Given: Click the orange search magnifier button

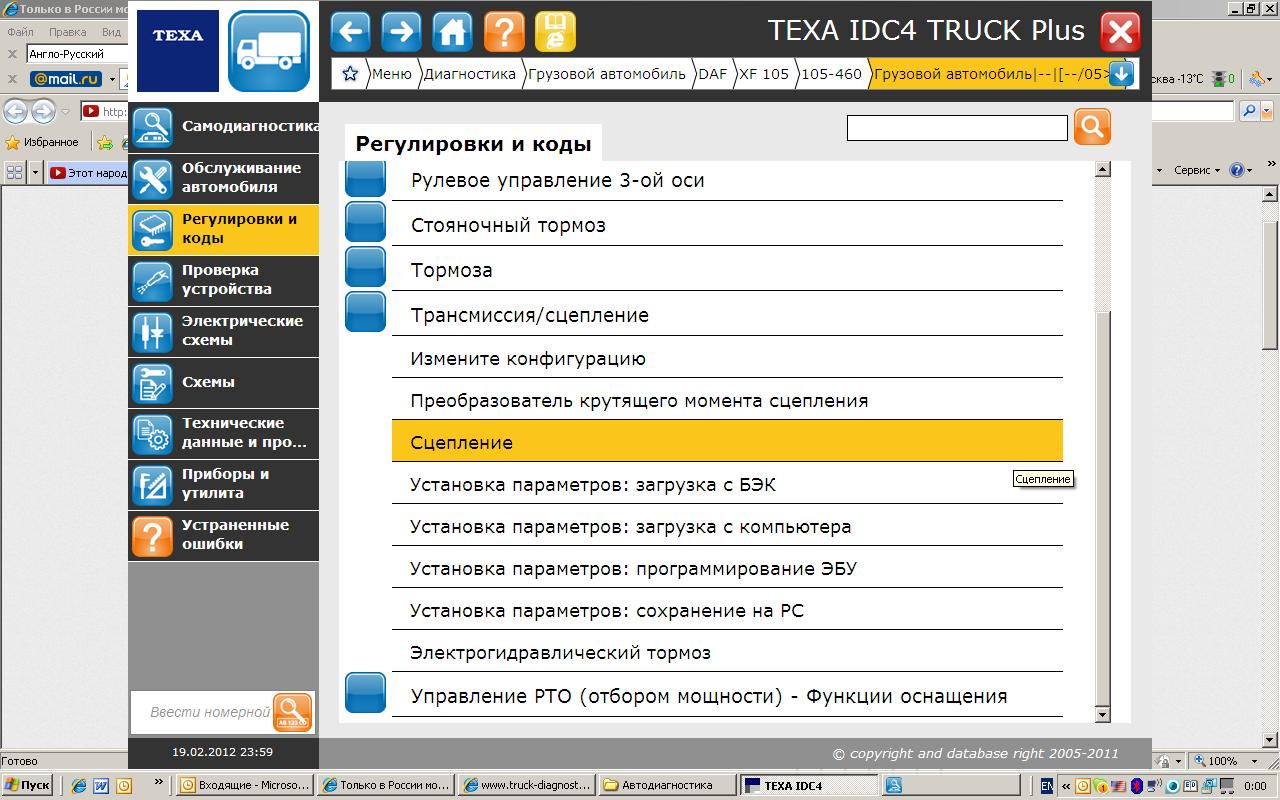Looking at the screenshot, I should tap(1092, 127).
